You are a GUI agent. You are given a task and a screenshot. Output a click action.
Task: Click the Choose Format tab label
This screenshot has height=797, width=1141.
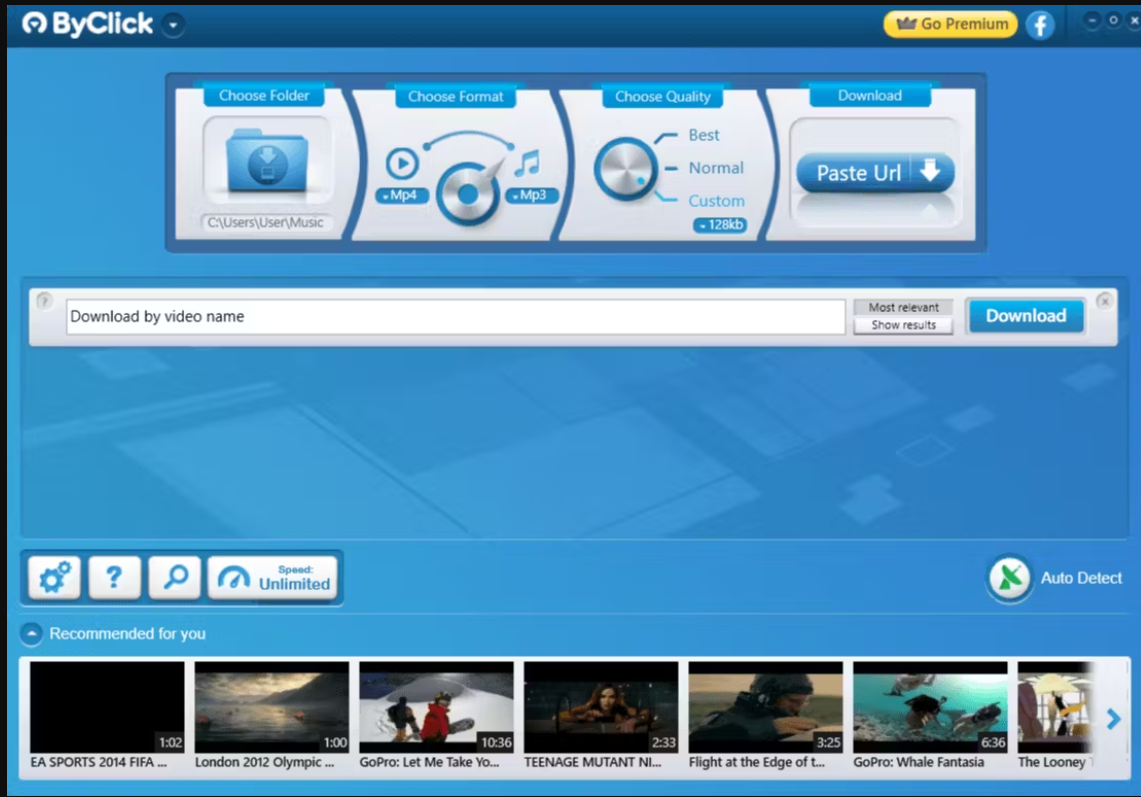tap(456, 96)
